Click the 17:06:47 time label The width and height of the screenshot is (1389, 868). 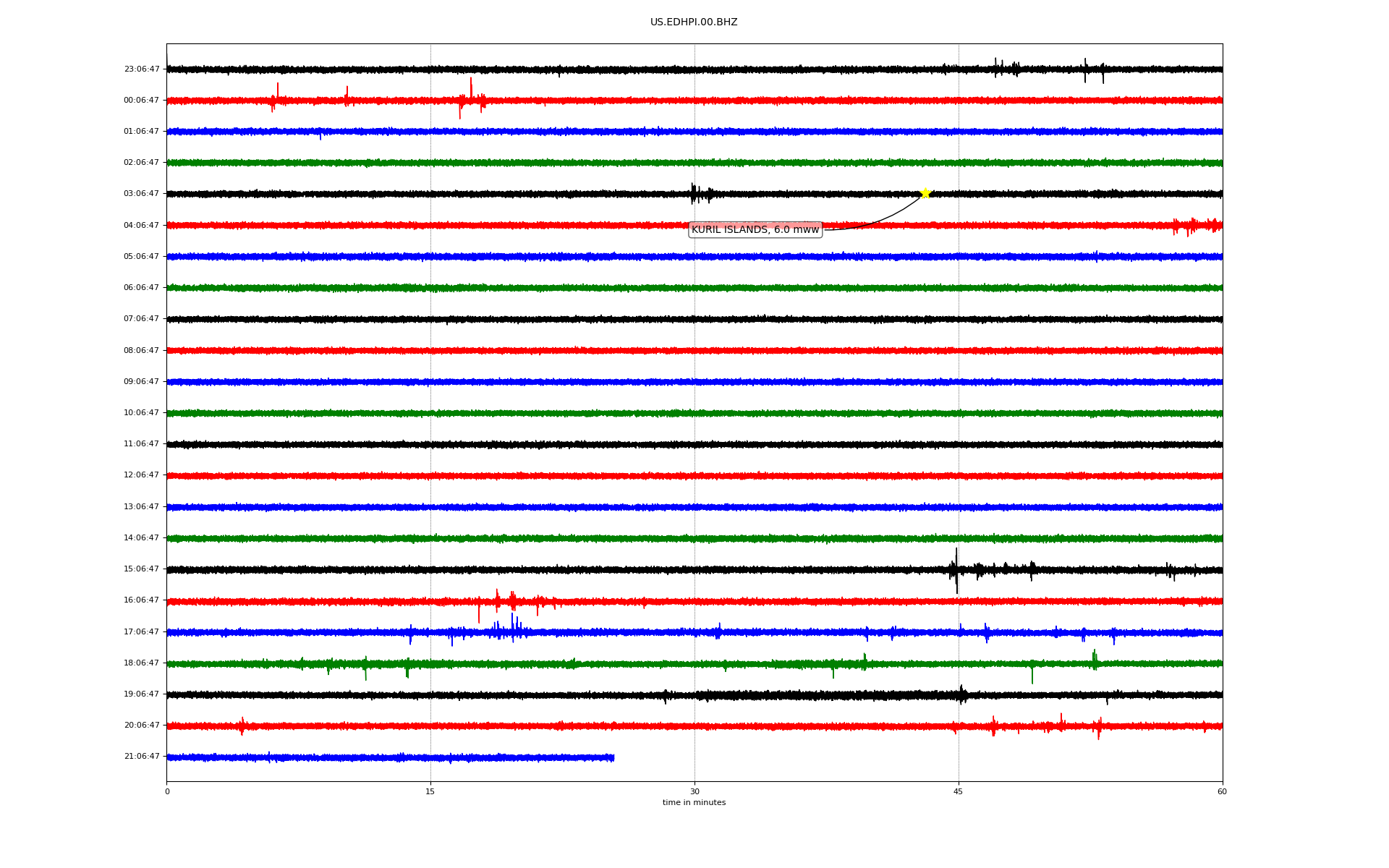(142, 632)
